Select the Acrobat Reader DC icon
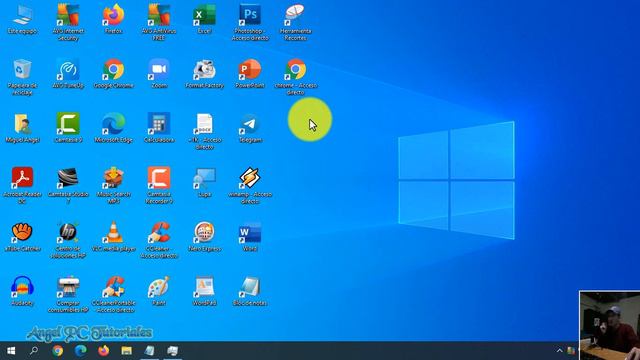This screenshot has width=640, height=360. [22, 185]
